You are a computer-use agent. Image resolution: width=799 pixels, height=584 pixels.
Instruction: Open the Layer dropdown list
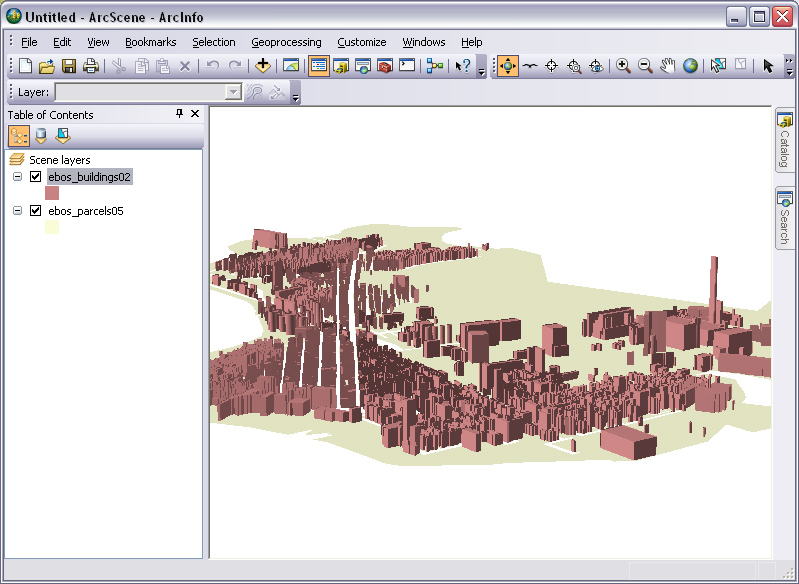234,92
